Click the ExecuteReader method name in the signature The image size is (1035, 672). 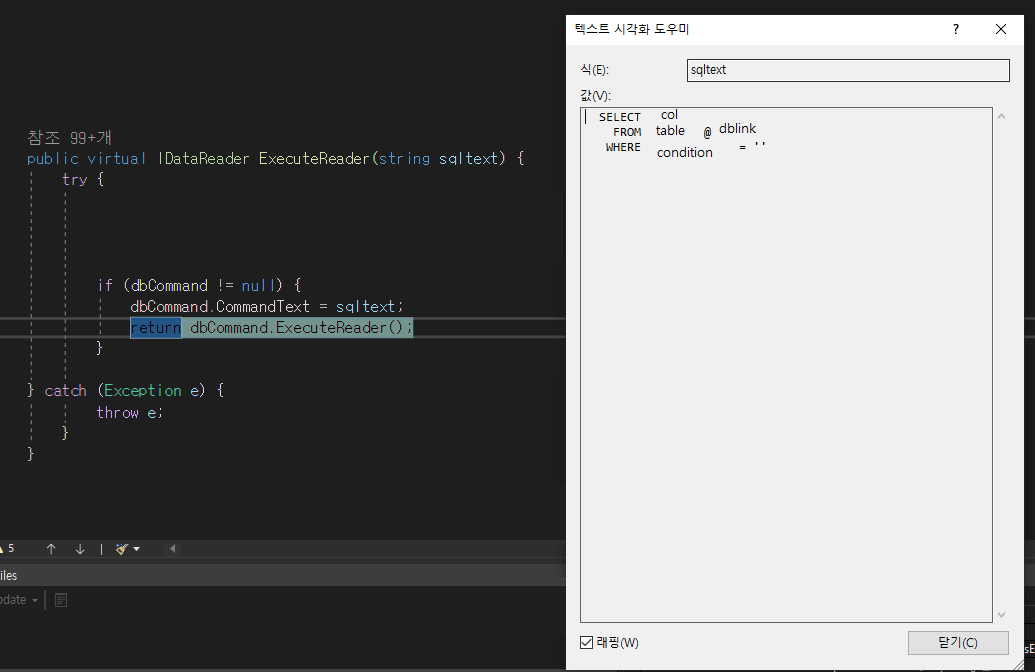[x=314, y=158]
